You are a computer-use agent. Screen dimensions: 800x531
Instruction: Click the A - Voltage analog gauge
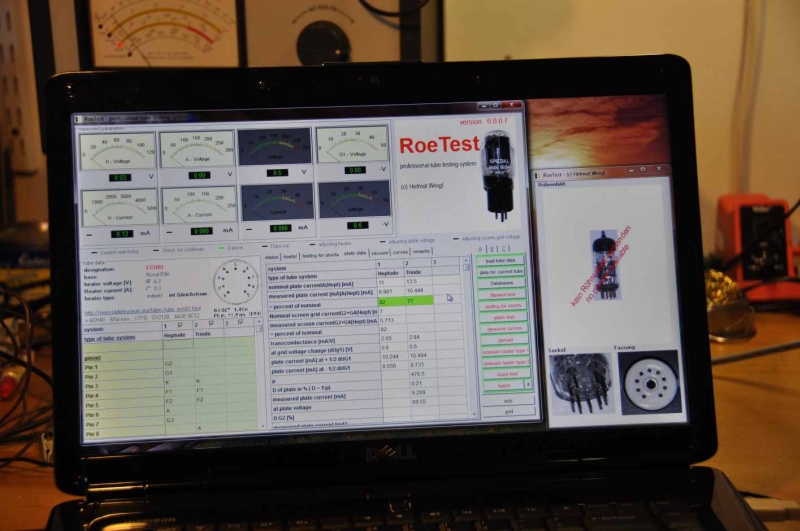pos(197,149)
